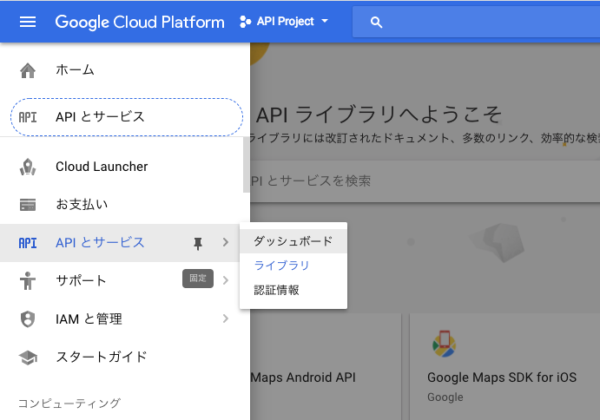Click the Google Maps SDK for iOS icon

click(444, 343)
